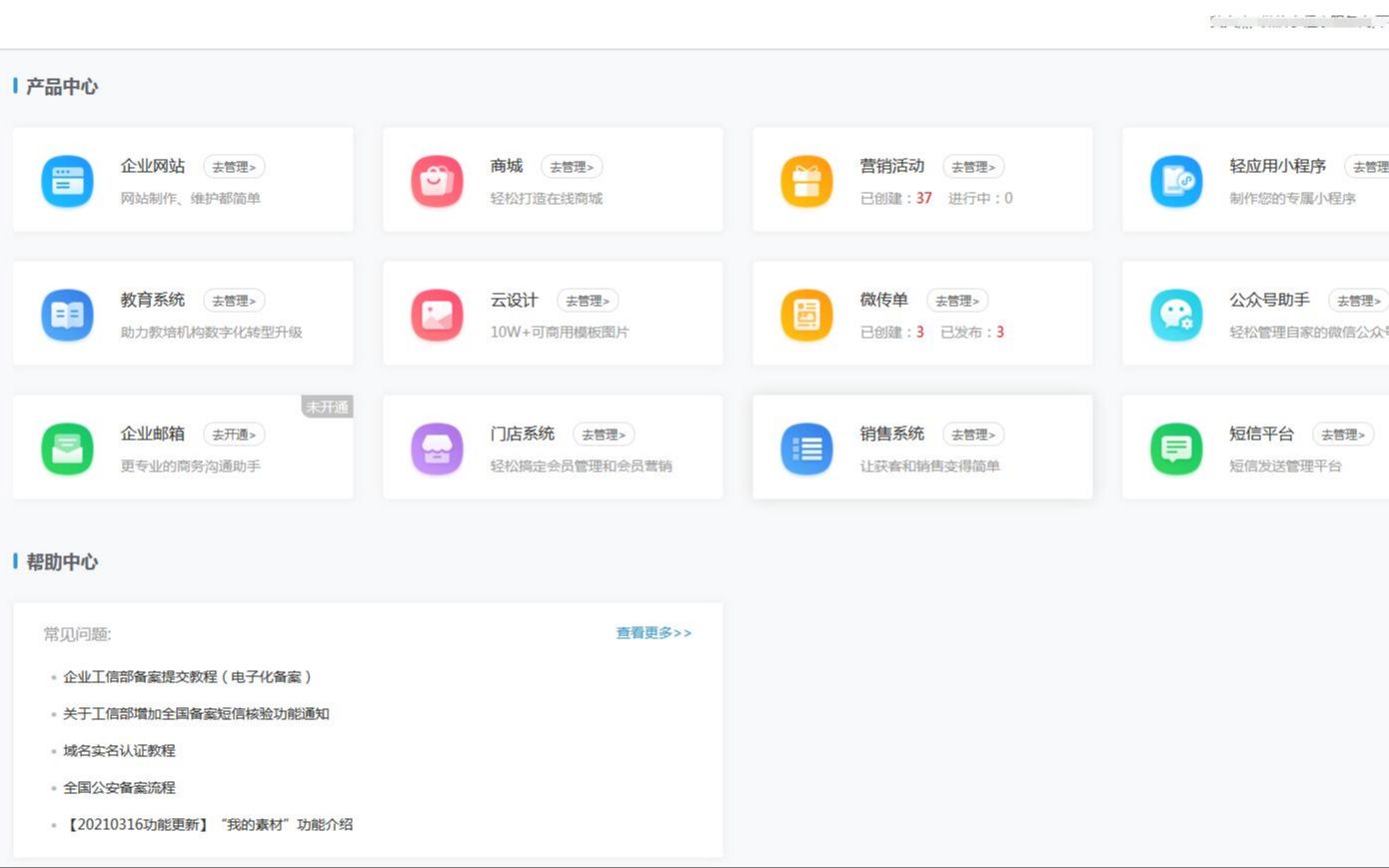Click 更专业的商务沟通助手 description
Viewport: 1389px width, 868px height.
pyautogui.click(x=191, y=466)
